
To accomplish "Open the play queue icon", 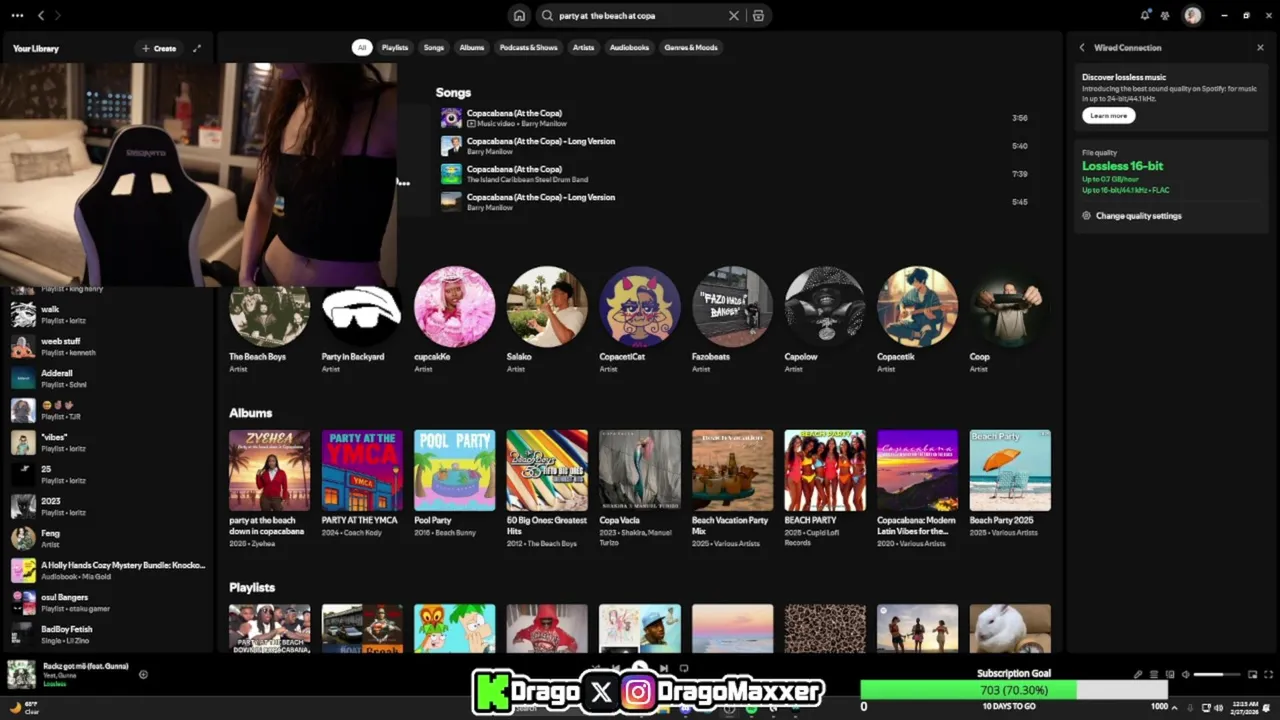I will 1153,674.
